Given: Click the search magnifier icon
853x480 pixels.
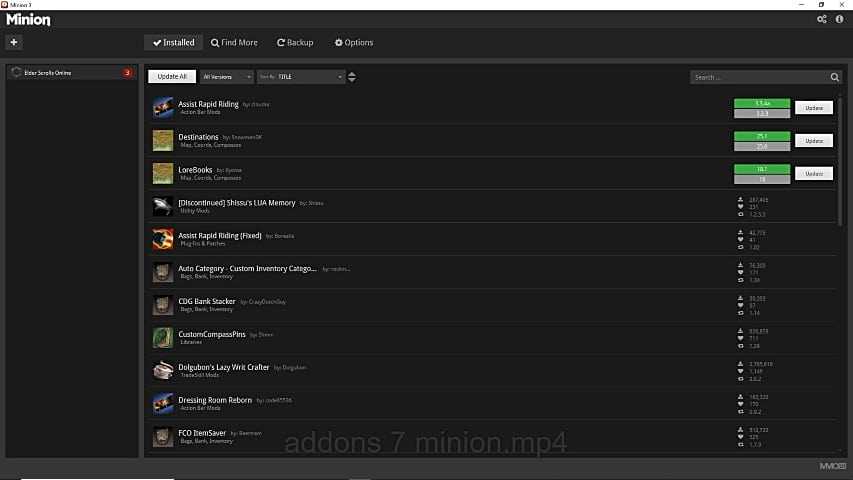Looking at the screenshot, I should [x=835, y=77].
